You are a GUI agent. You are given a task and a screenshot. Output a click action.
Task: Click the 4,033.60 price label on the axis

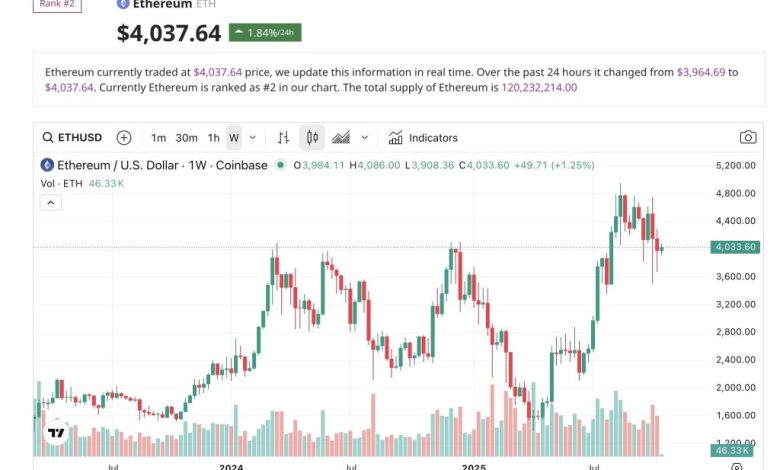[x=735, y=247]
